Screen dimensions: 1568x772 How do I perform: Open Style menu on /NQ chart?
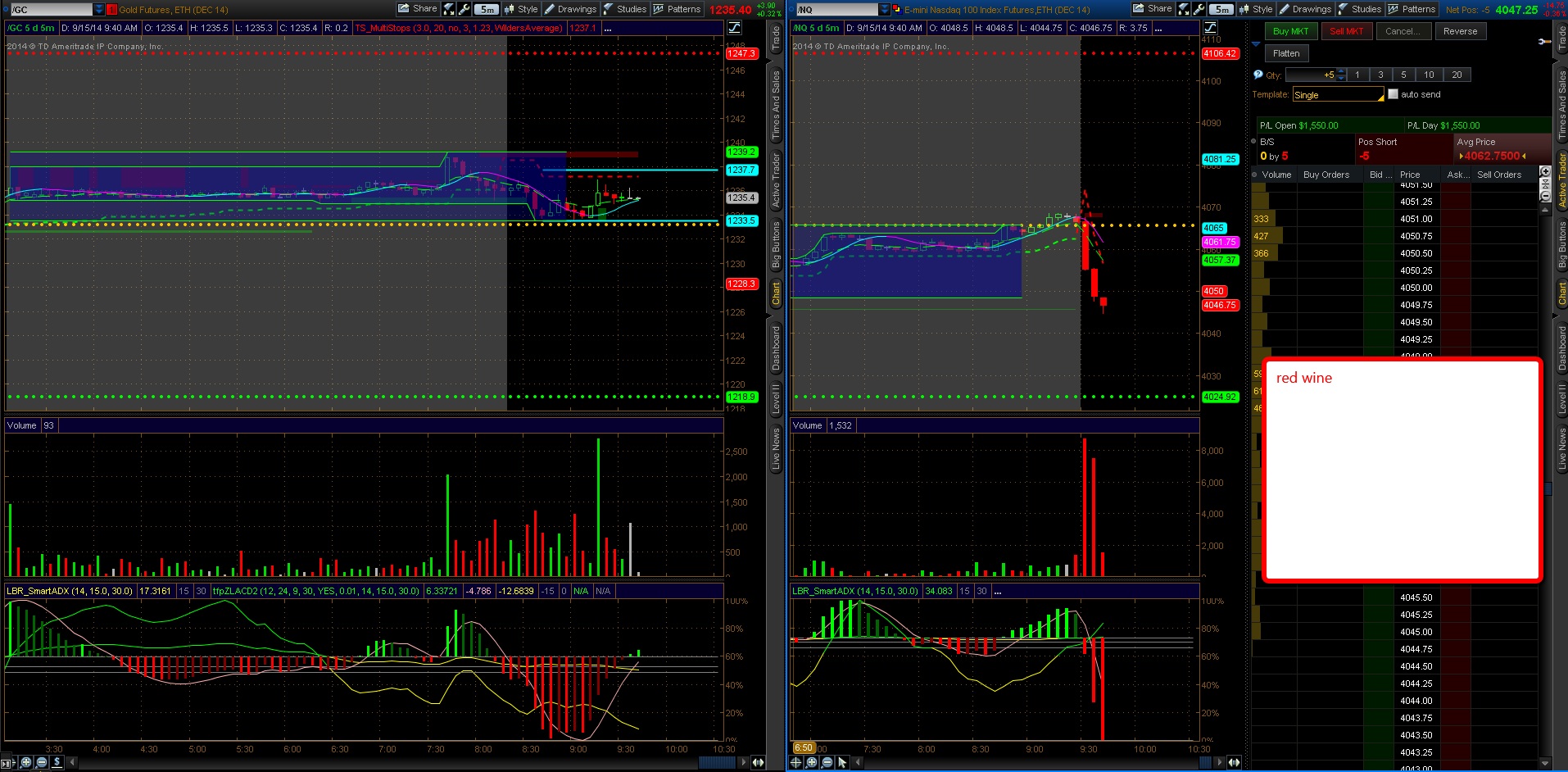click(x=1256, y=9)
